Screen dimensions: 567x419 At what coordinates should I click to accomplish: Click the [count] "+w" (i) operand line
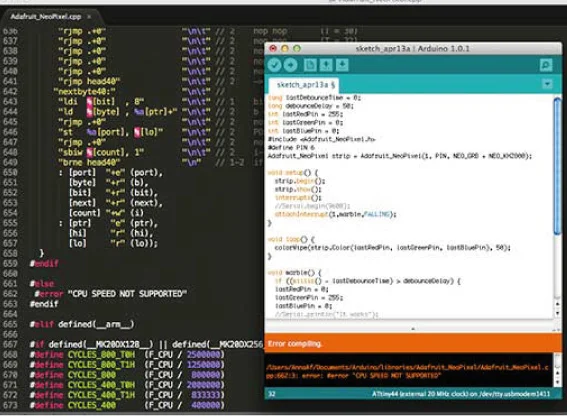[106, 213]
